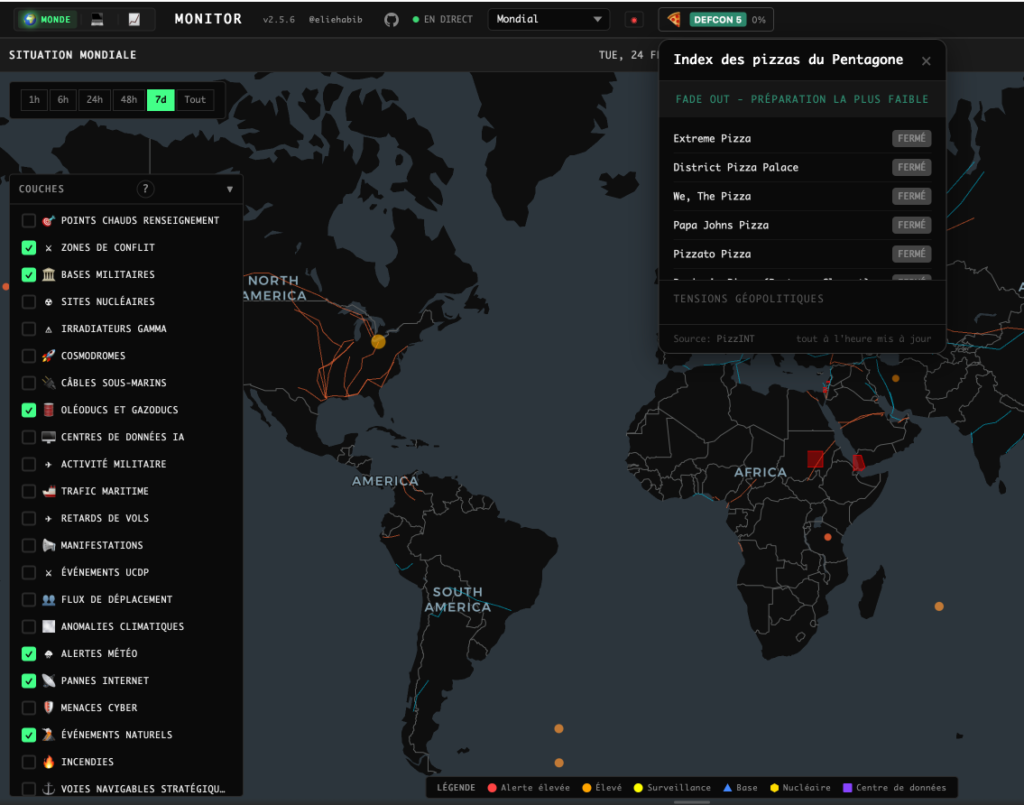Switch to the computer view icon
The image size is (1024, 805).
tap(97, 19)
